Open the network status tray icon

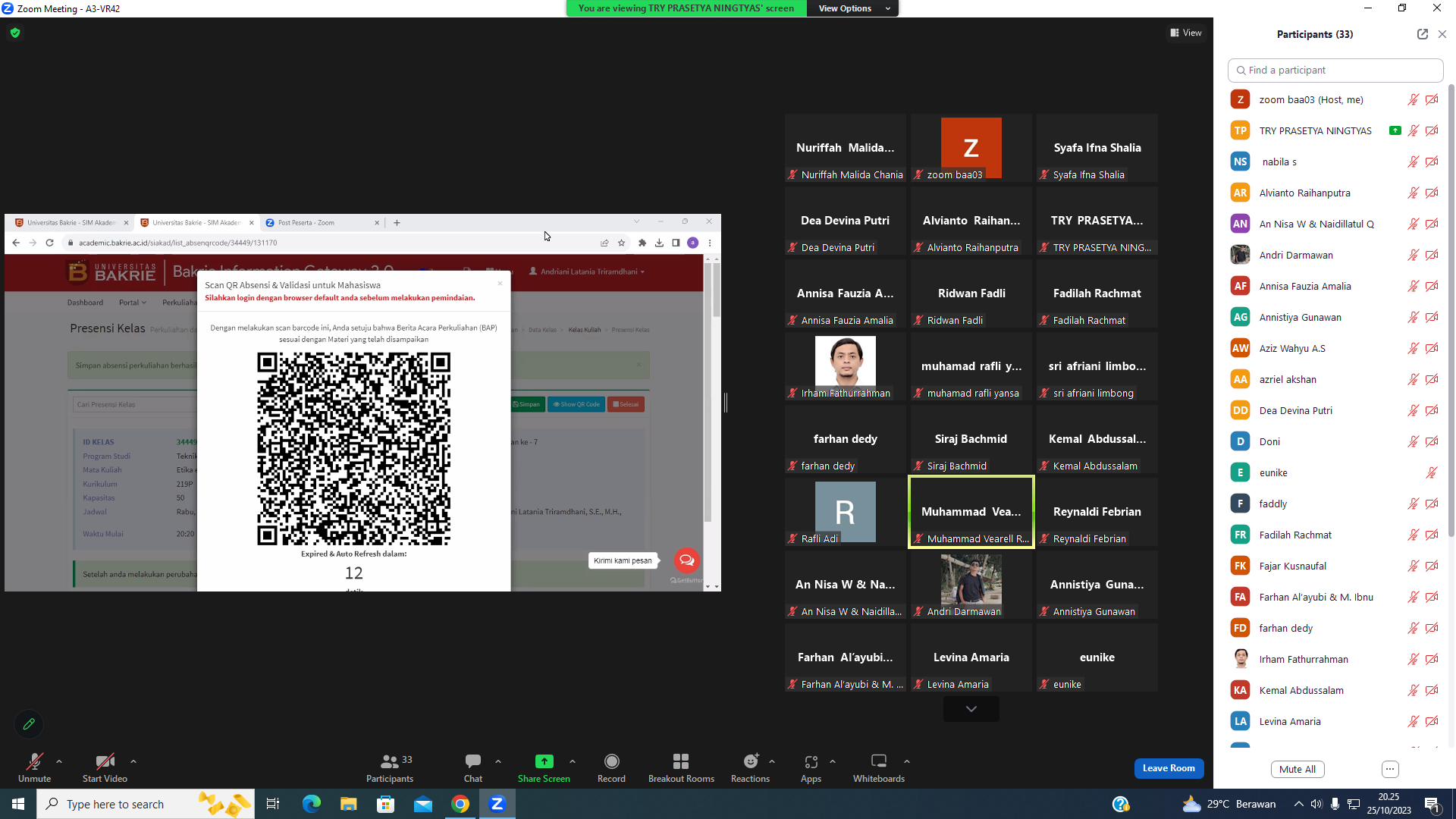point(1353,804)
